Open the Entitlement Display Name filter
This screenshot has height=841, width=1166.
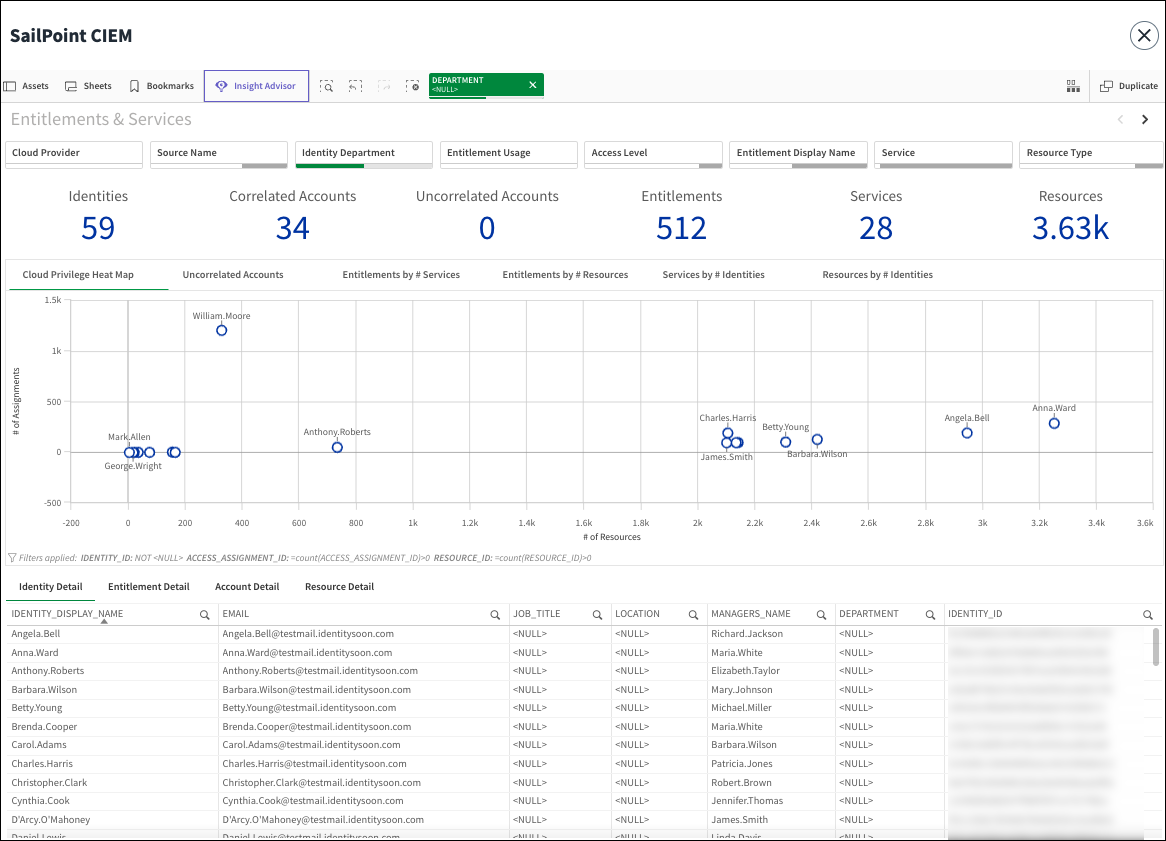click(x=798, y=154)
